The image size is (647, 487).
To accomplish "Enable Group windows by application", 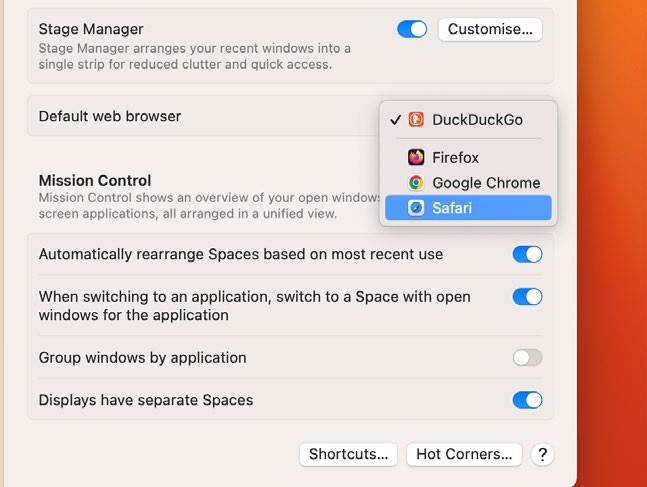I will point(527,358).
